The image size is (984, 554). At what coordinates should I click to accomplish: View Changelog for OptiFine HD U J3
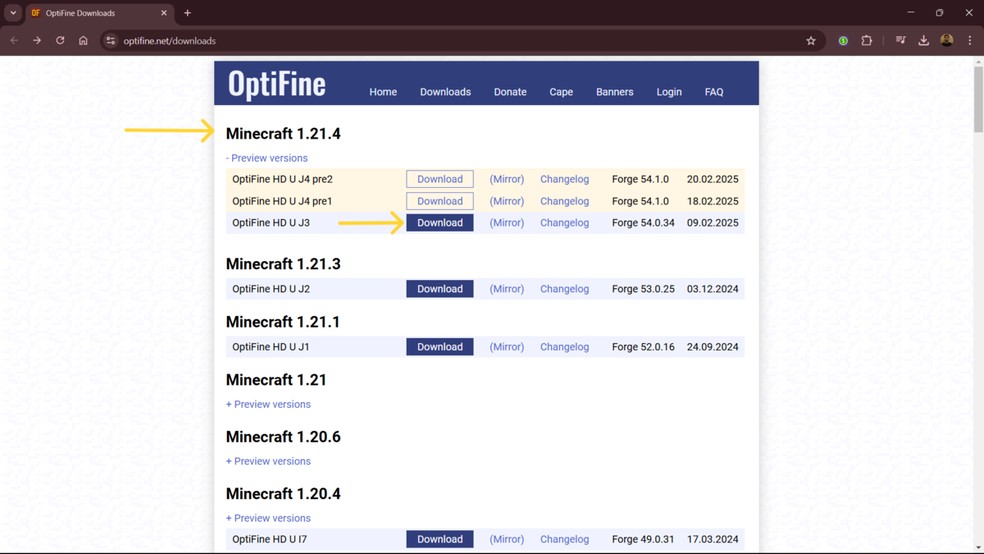(x=564, y=223)
